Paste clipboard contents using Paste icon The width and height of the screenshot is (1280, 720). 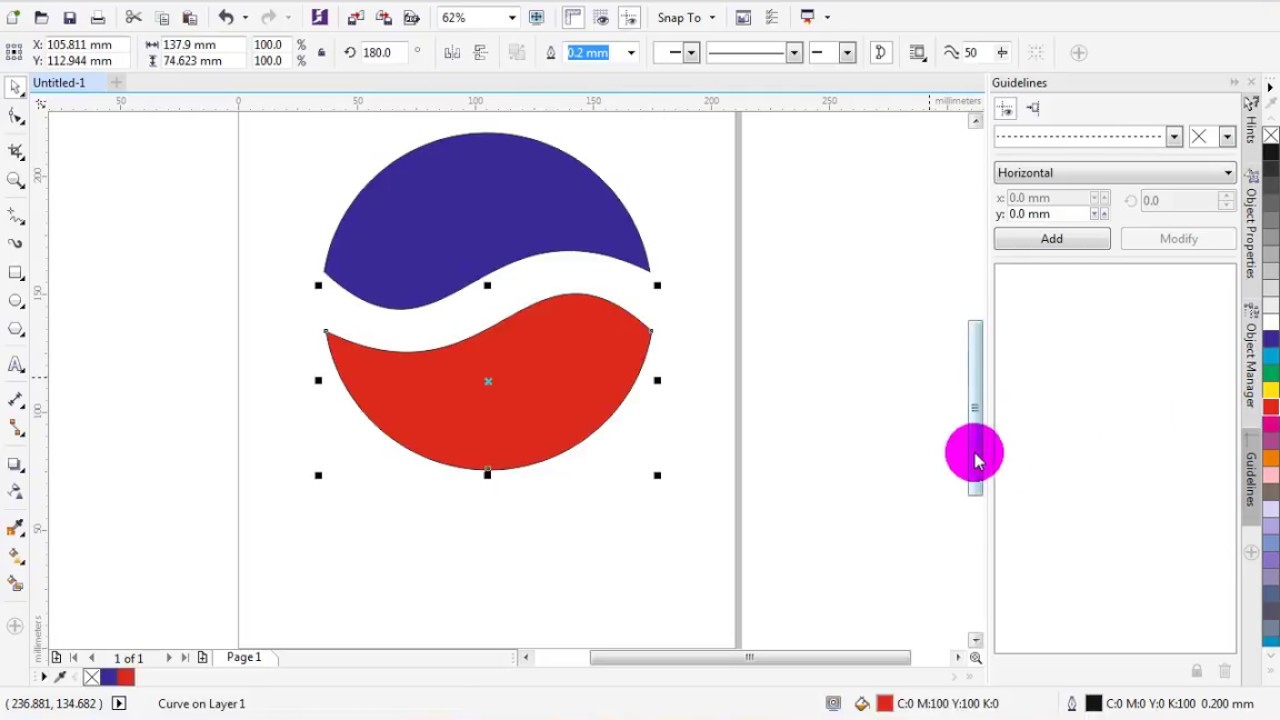190,18
